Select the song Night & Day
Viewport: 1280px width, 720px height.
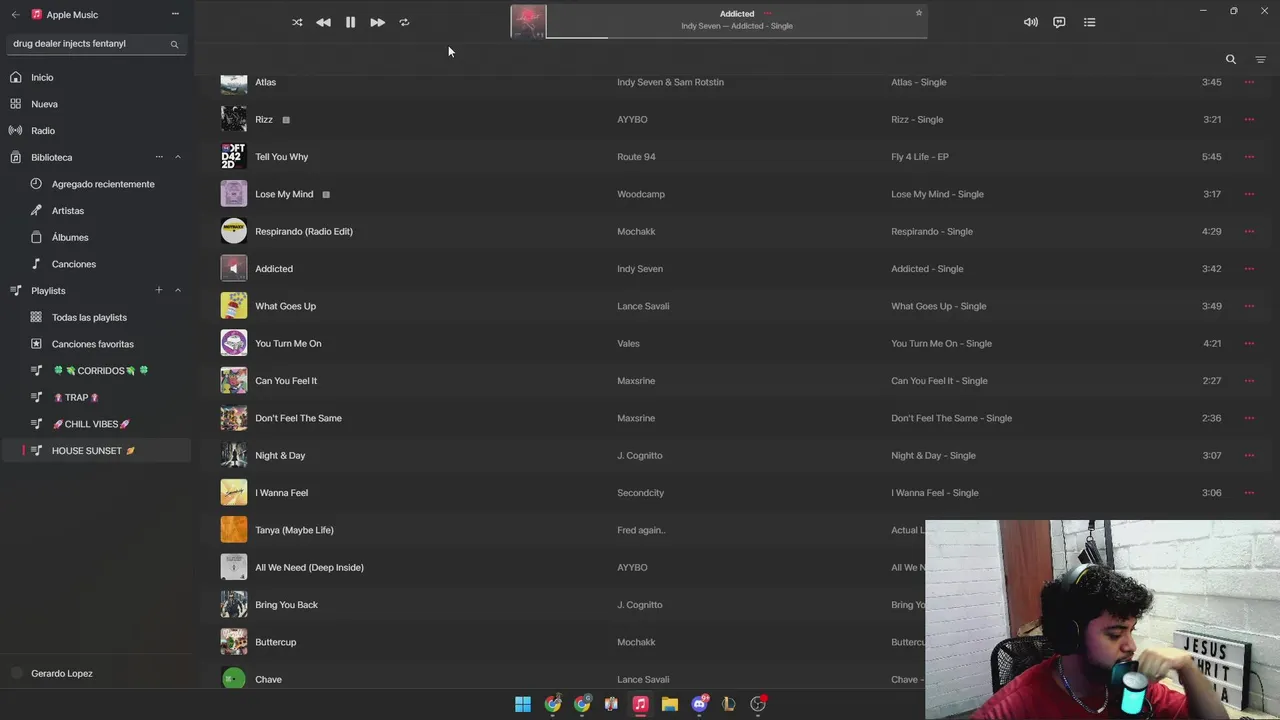point(280,455)
